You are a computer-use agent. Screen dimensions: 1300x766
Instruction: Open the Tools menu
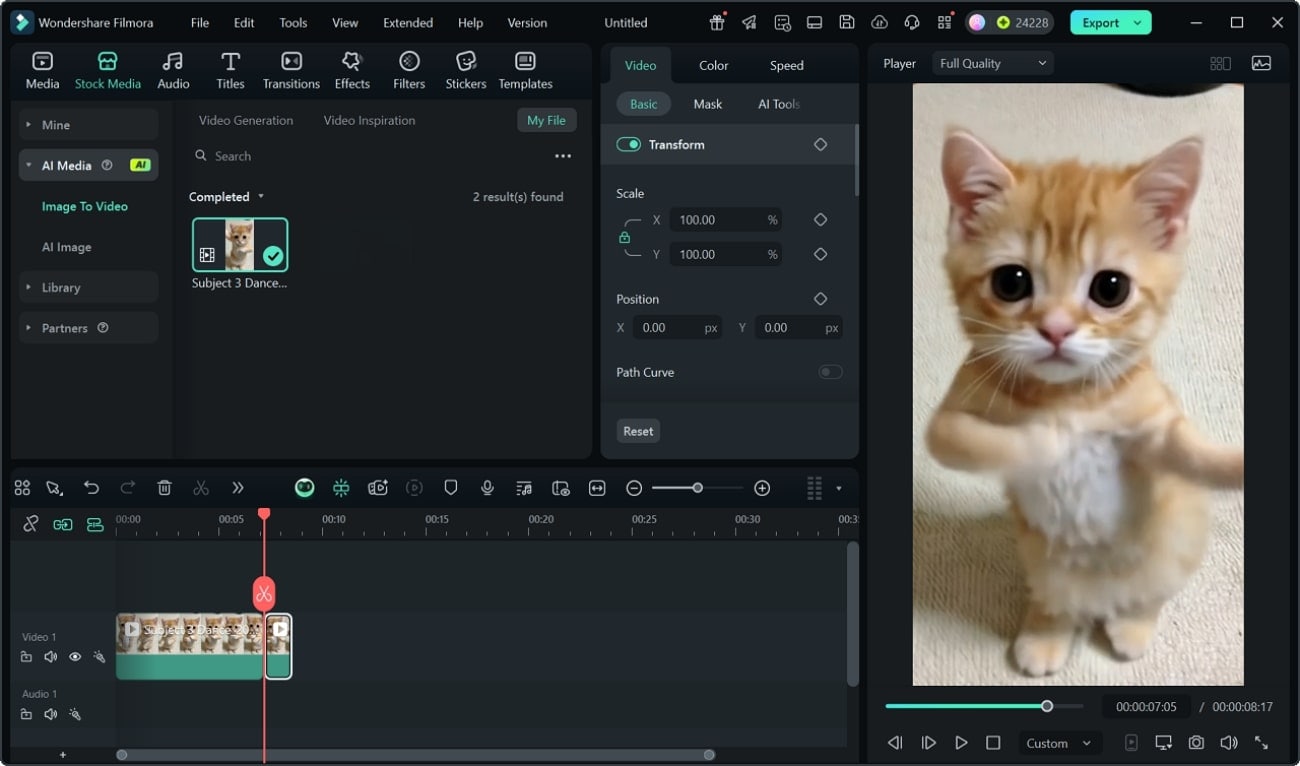(293, 22)
